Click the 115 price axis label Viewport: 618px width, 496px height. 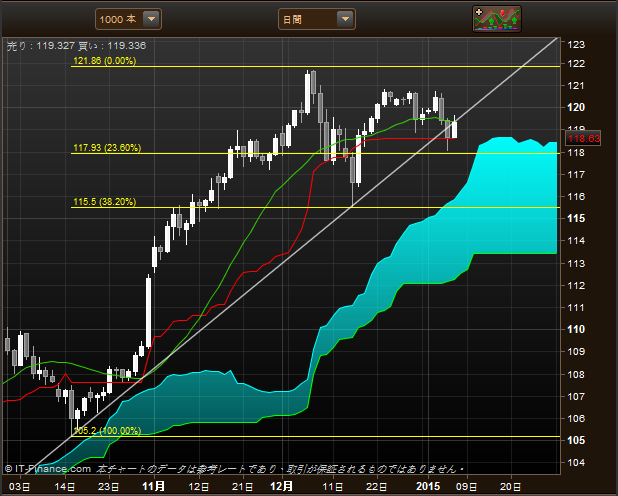click(576, 218)
